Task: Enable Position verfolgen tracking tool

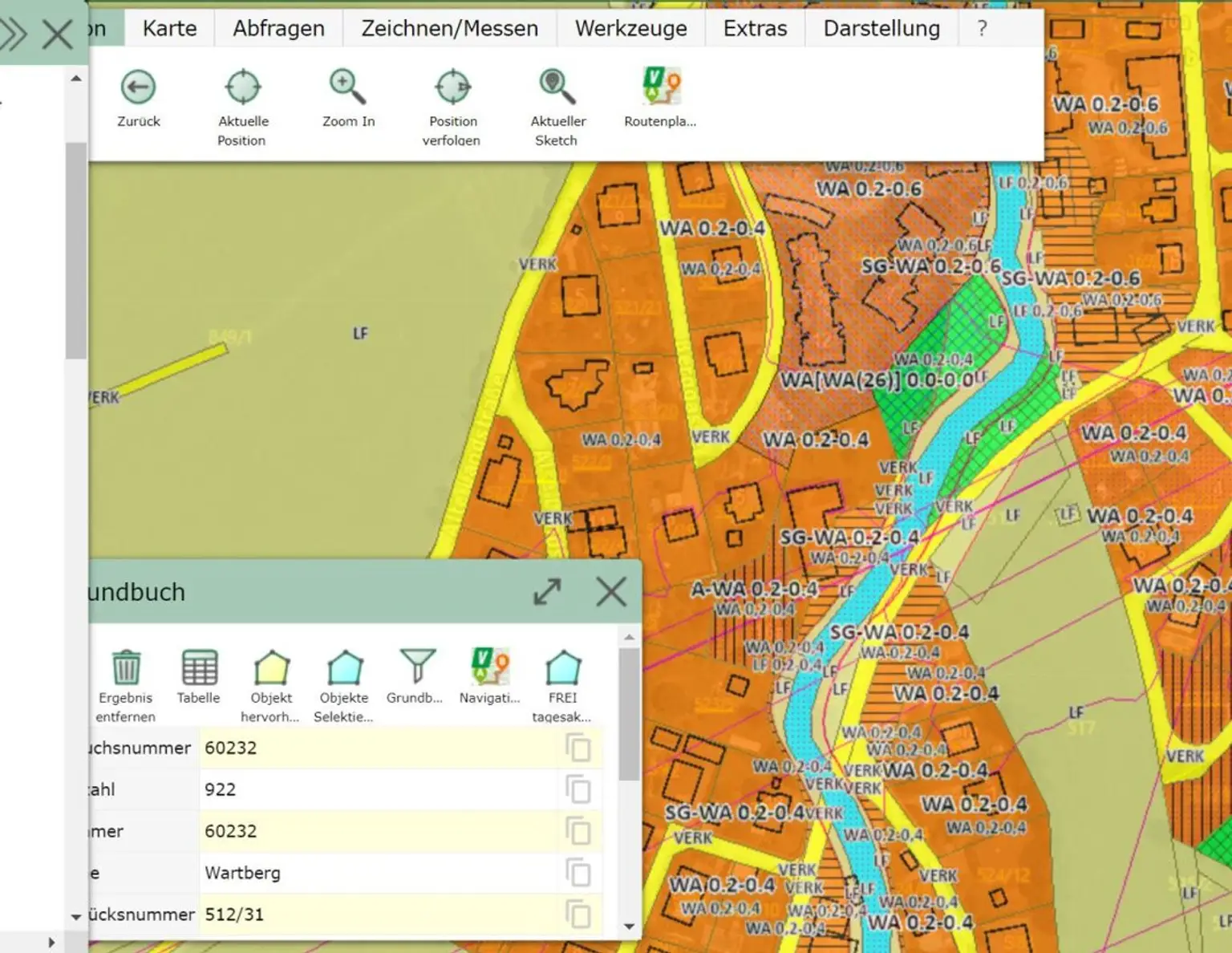Action: pyautogui.click(x=452, y=87)
